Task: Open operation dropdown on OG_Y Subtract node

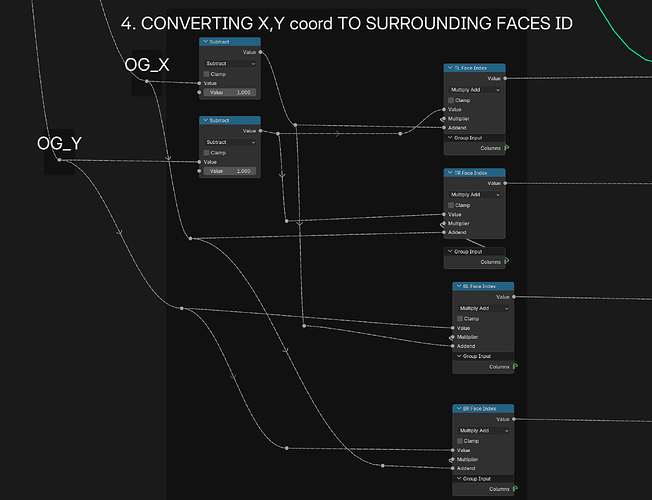Action: click(230, 142)
